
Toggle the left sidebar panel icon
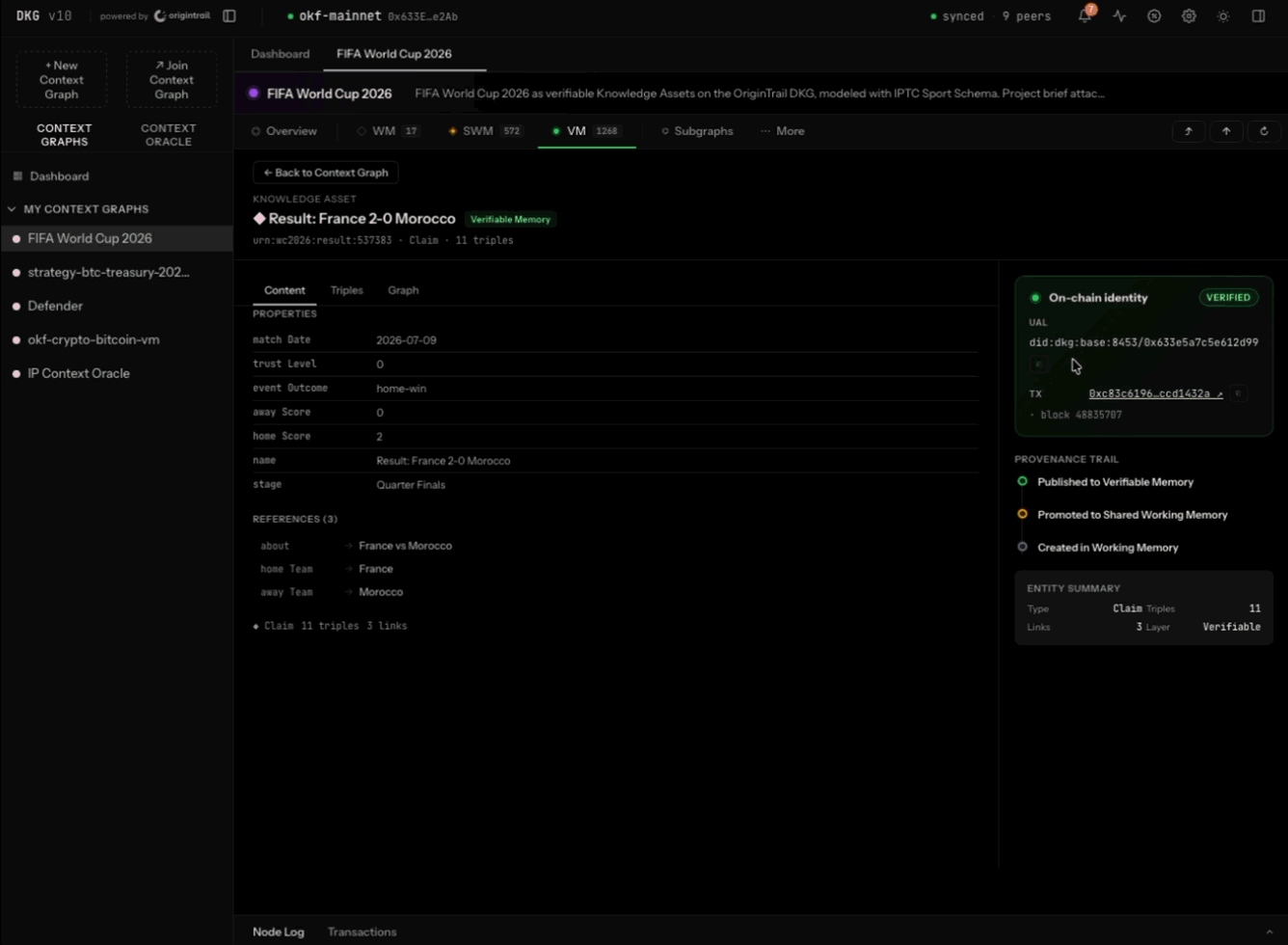coord(229,16)
